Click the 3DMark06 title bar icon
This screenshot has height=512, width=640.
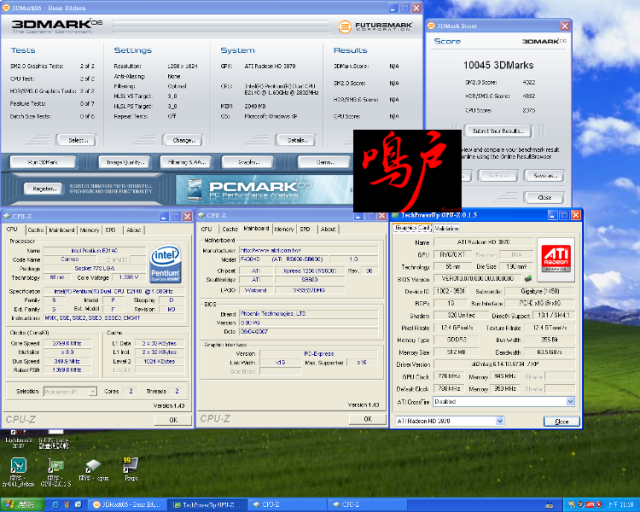tap(6, 8)
